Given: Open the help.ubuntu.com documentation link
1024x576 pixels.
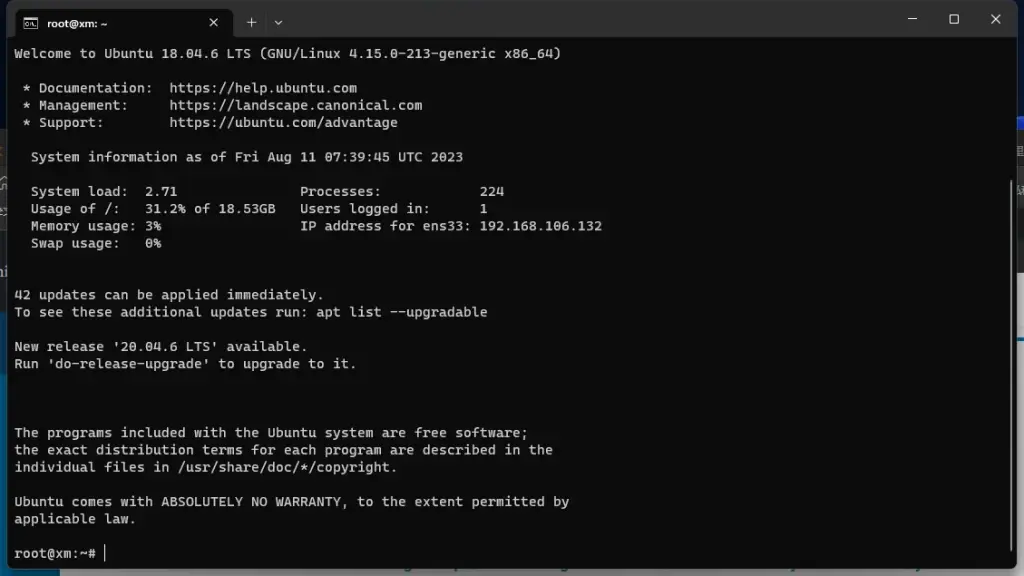Looking at the screenshot, I should [x=263, y=88].
